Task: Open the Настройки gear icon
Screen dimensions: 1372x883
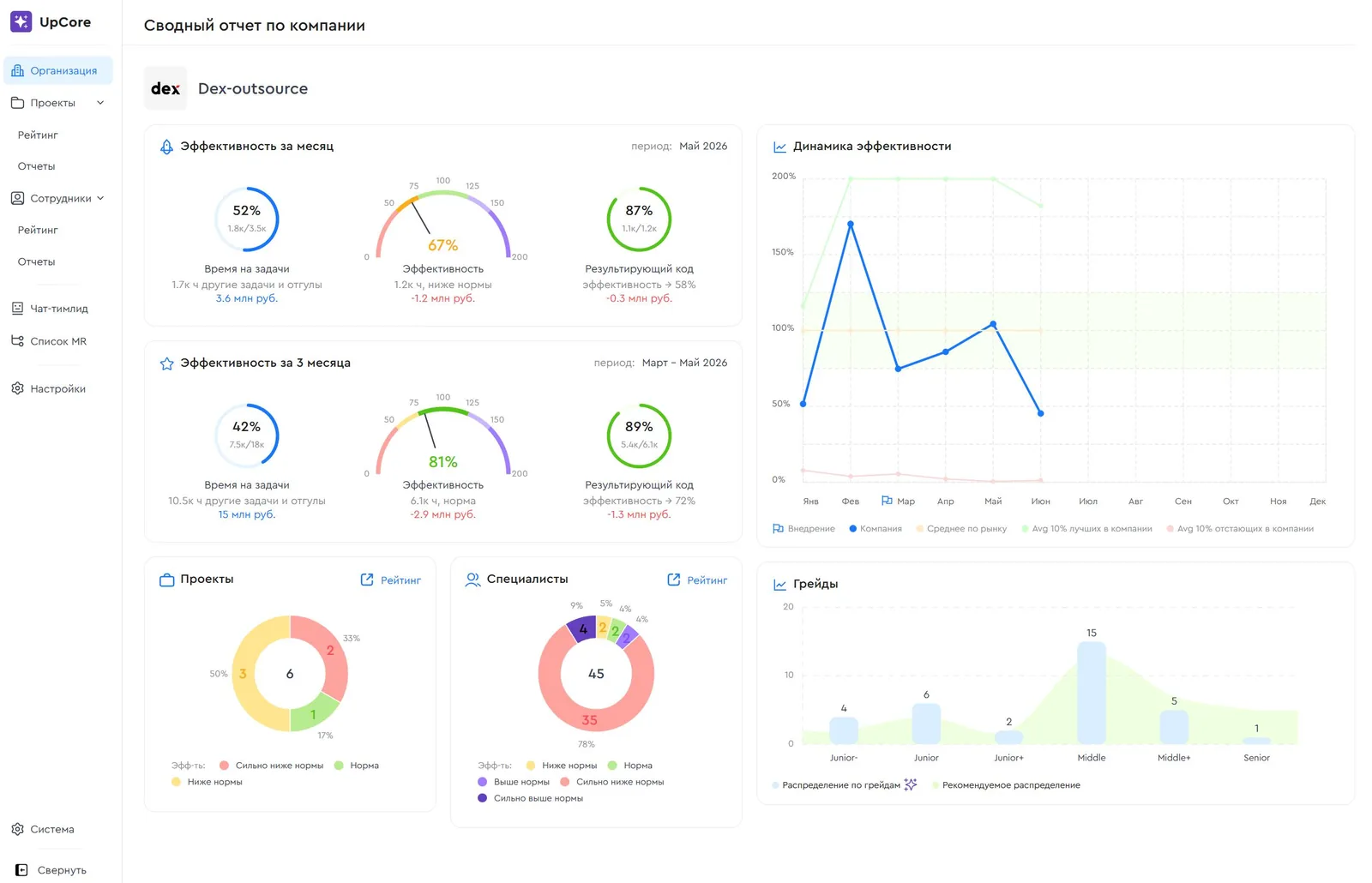Action: 17,388
